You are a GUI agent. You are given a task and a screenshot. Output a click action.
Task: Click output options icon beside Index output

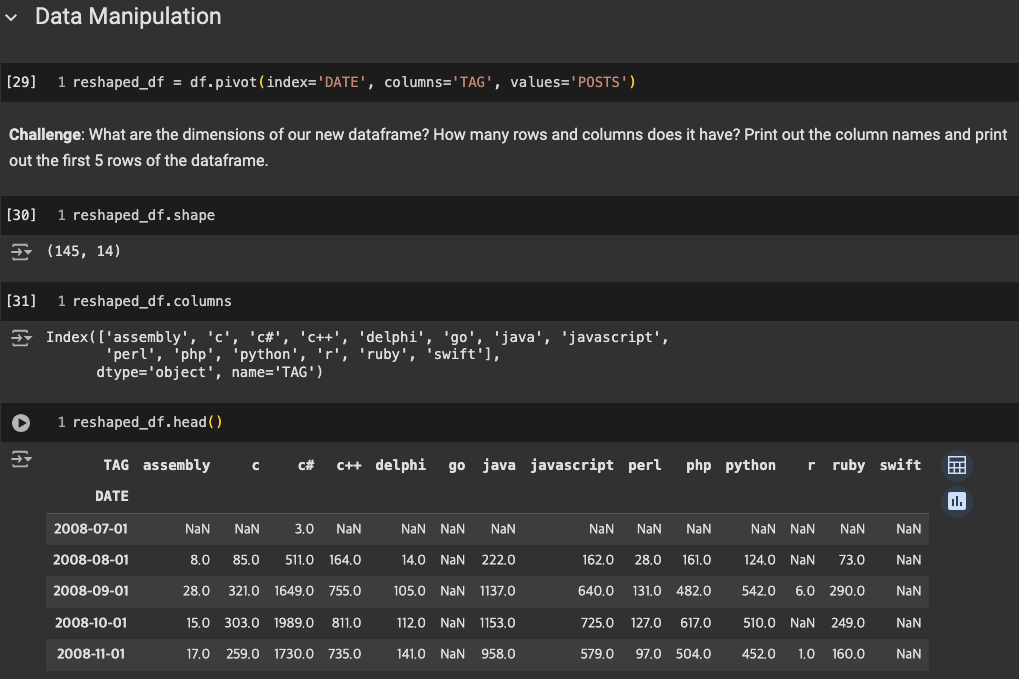[20, 338]
